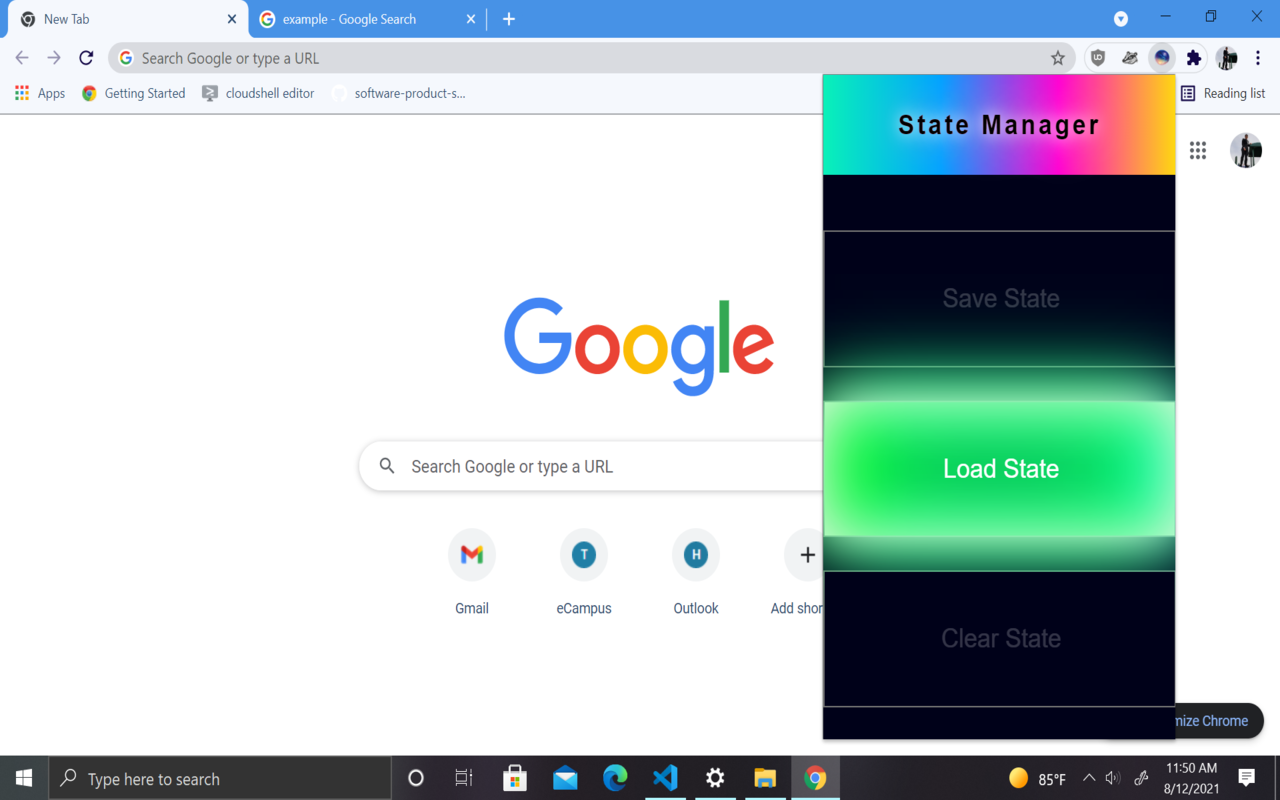Image resolution: width=1280 pixels, height=800 pixels.
Task: Open Getting Started bookmark
Action: pyautogui.click(x=133, y=93)
